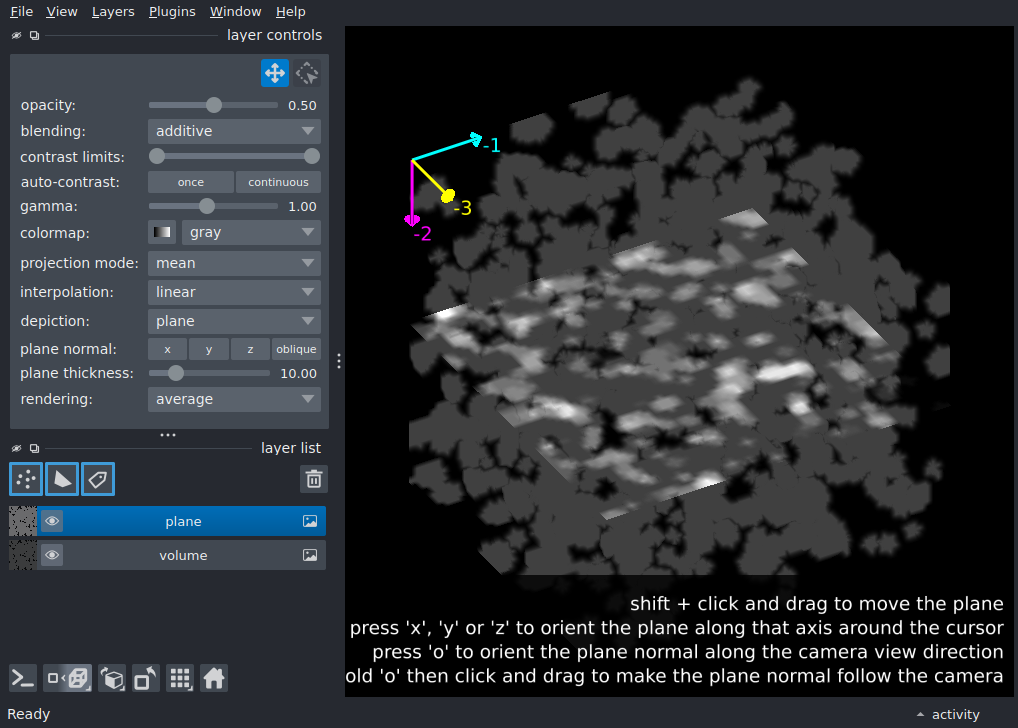Click the vertical splitter handle dots
Screen dimensions: 1018x728
338,361
